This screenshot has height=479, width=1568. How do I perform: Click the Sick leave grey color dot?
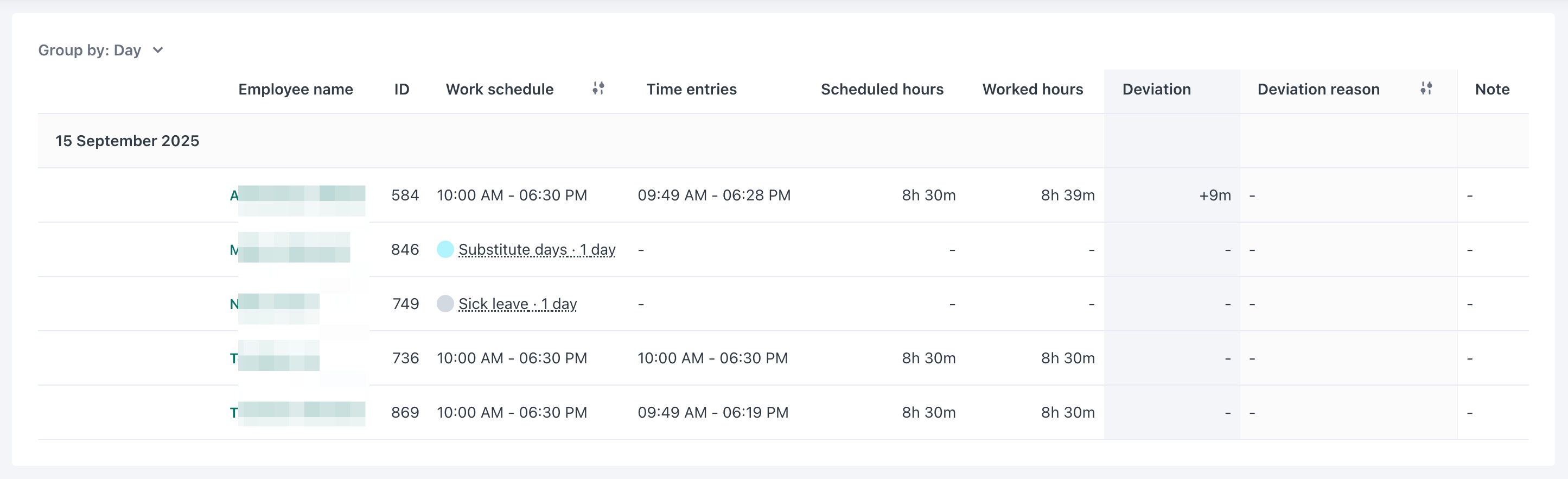point(445,304)
